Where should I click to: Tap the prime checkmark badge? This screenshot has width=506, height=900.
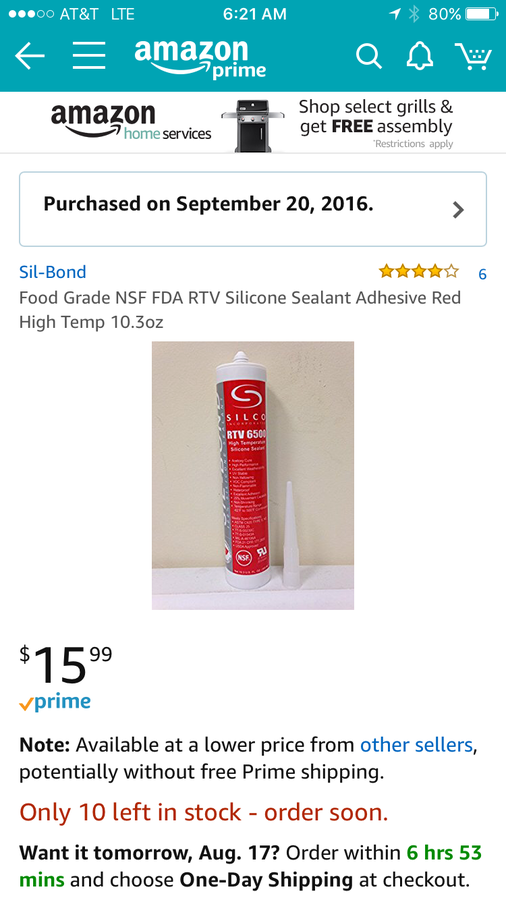(55, 702)
